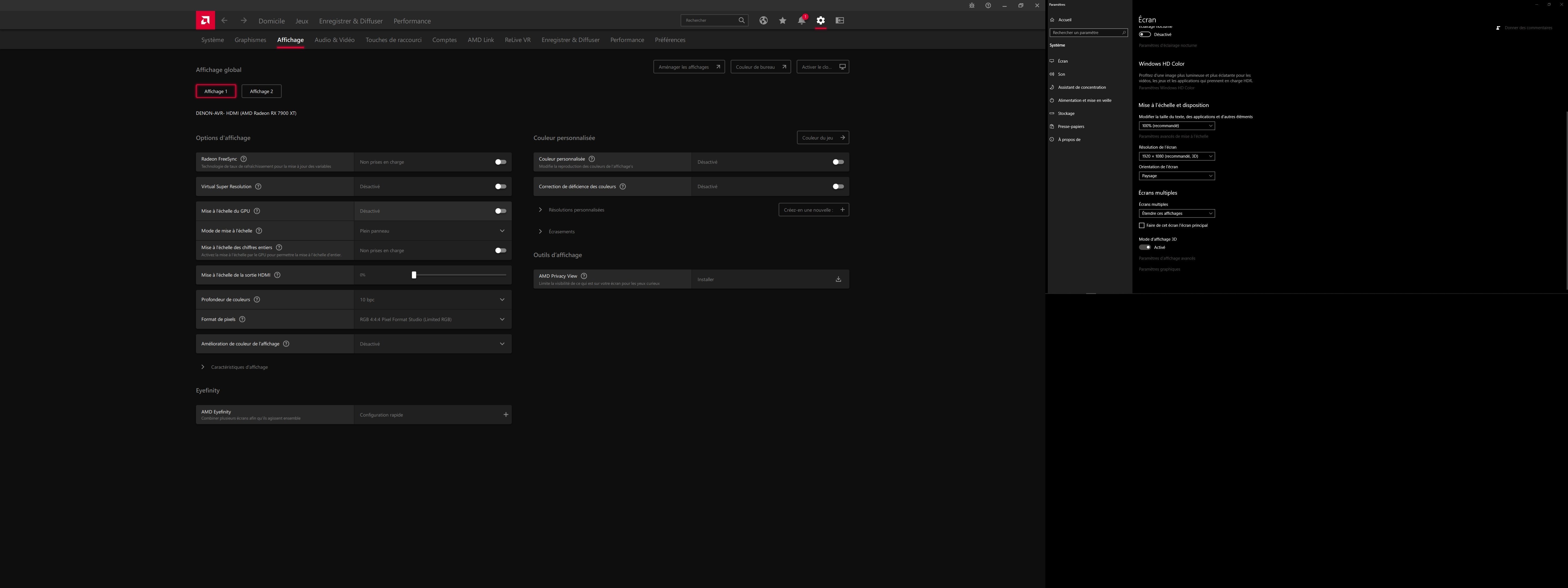Open favorites star icon
The image size is (1568, 588).
tap(783, 20)
